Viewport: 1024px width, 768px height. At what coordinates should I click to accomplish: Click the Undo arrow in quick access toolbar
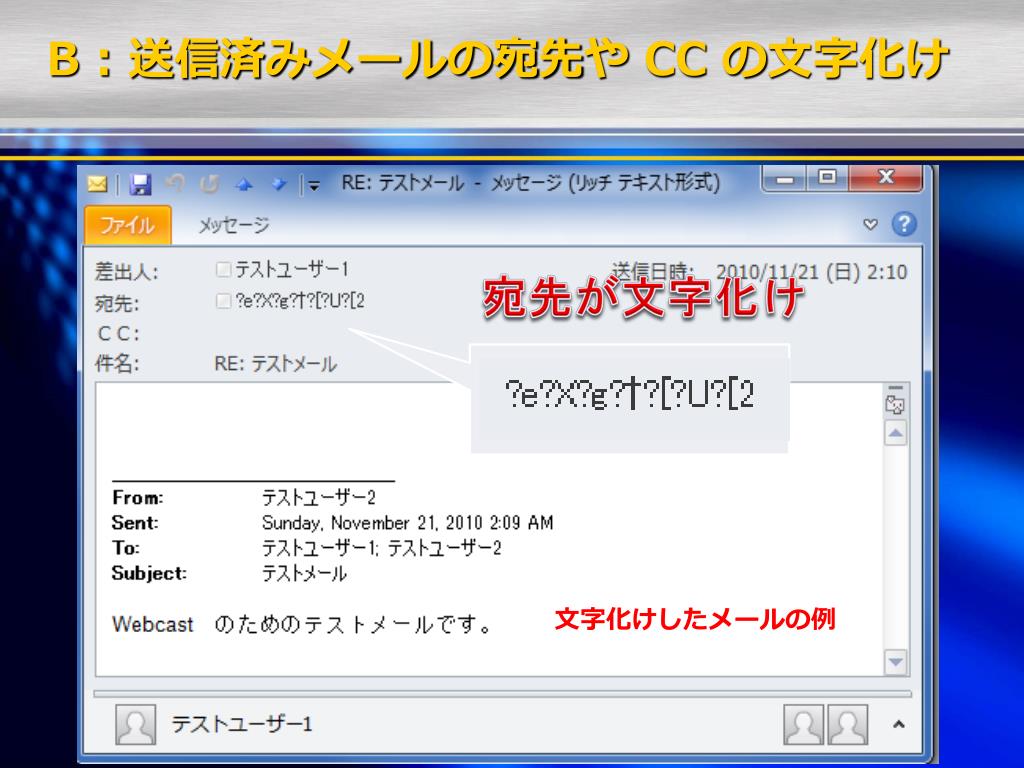click(x=175, y=184)
